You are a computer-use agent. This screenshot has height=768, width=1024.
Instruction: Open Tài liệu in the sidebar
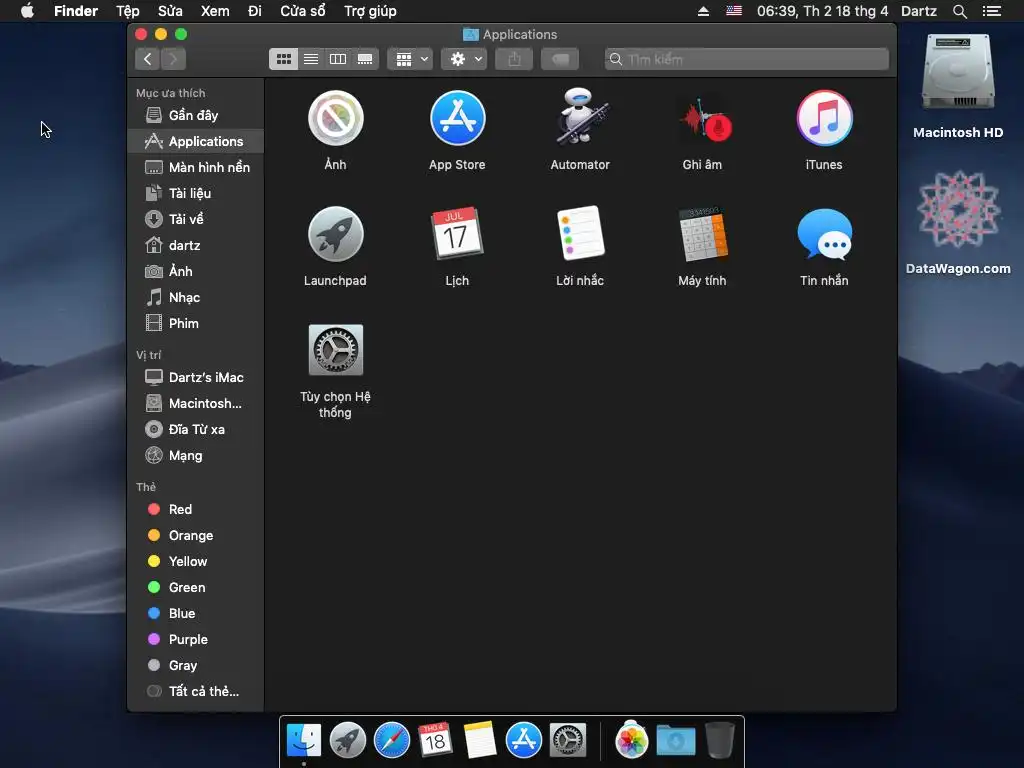click(196, 193)
